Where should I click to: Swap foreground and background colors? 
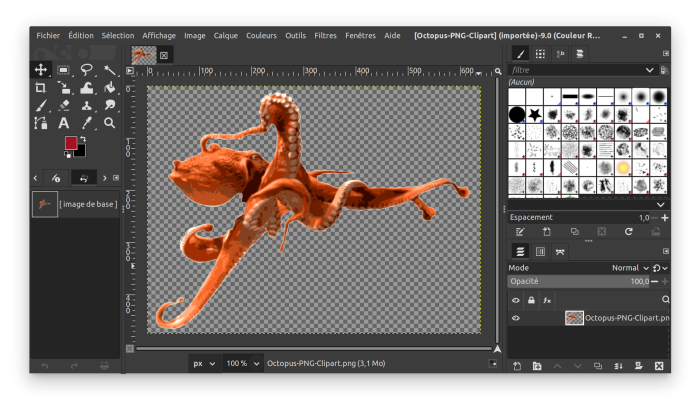(x=83, y=139)
